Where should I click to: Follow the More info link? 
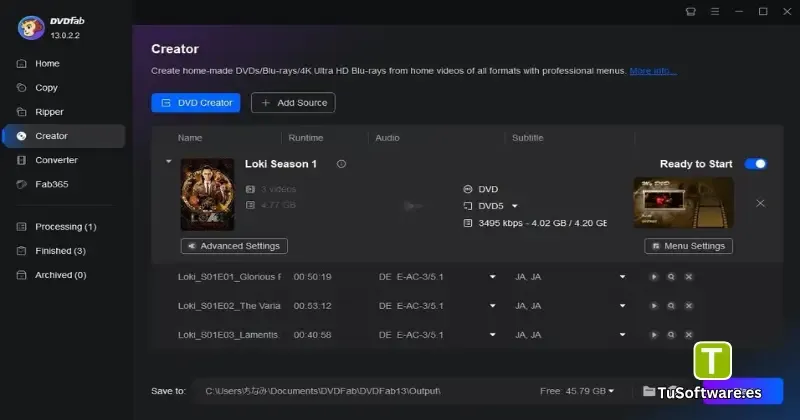653,71
